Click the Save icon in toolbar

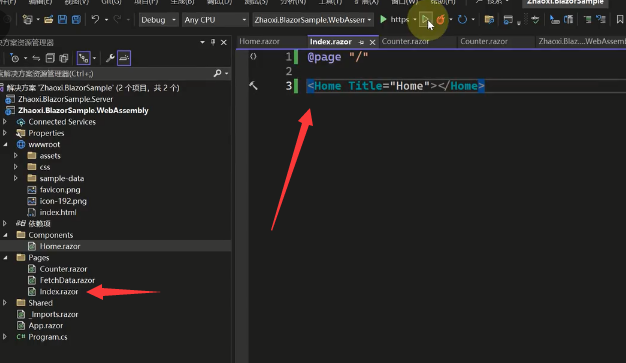click(62, 19)
